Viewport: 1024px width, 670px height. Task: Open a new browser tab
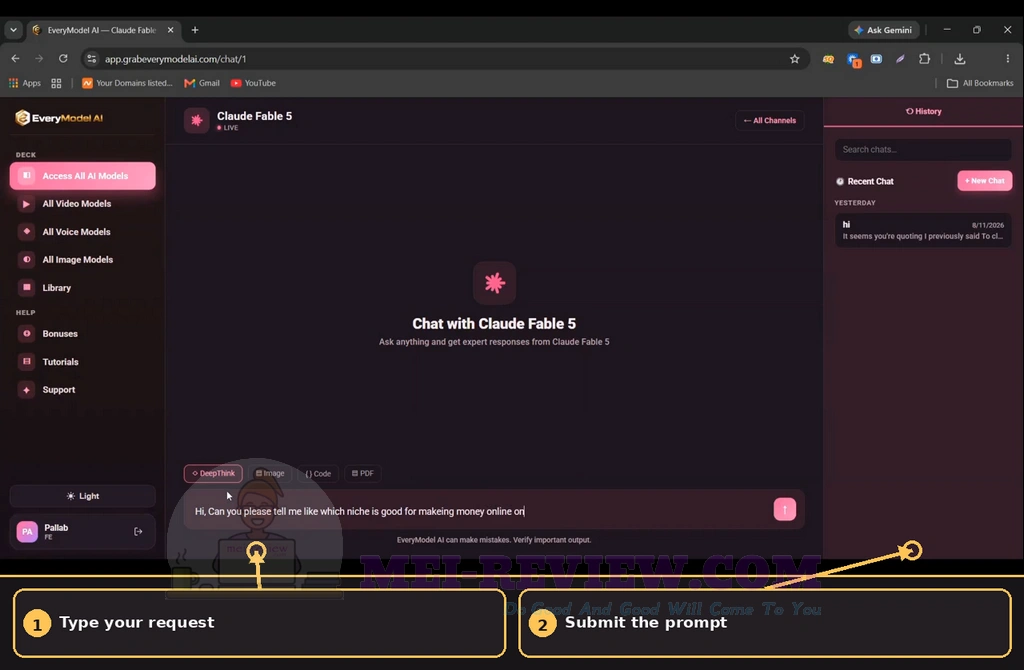pyautogui.click(x=195, y=30)
